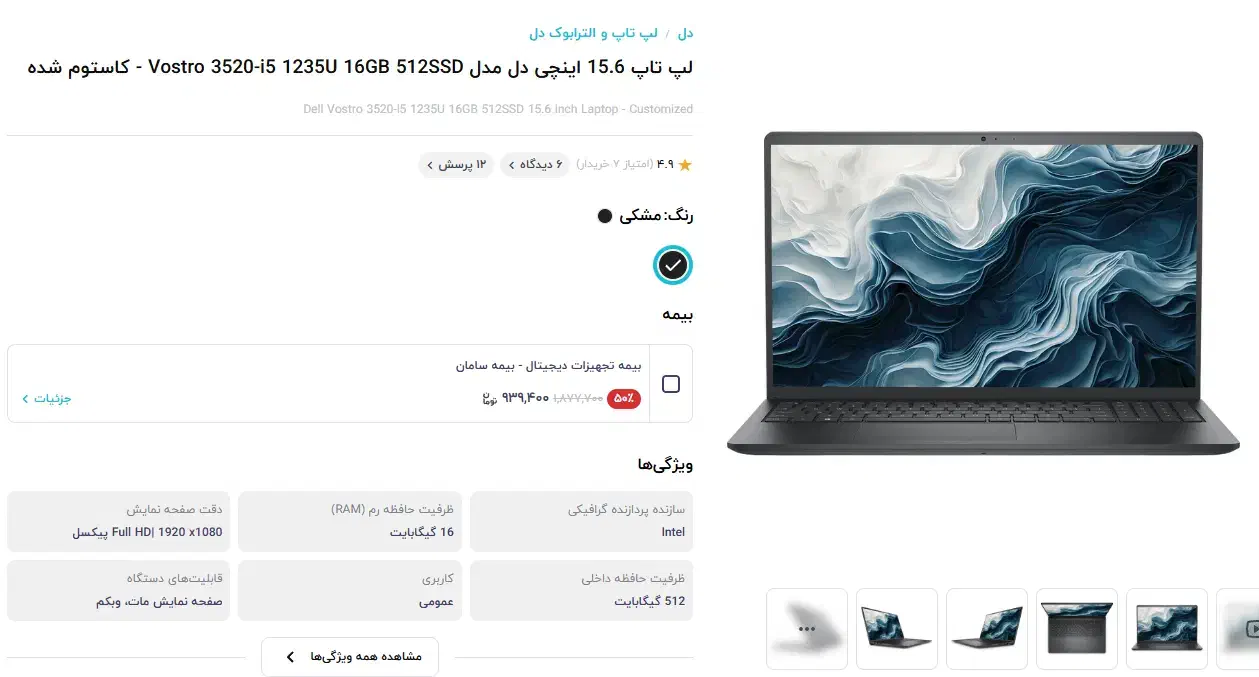
Task: Open the insurance جزئیات link
Action: click(47, 399)
